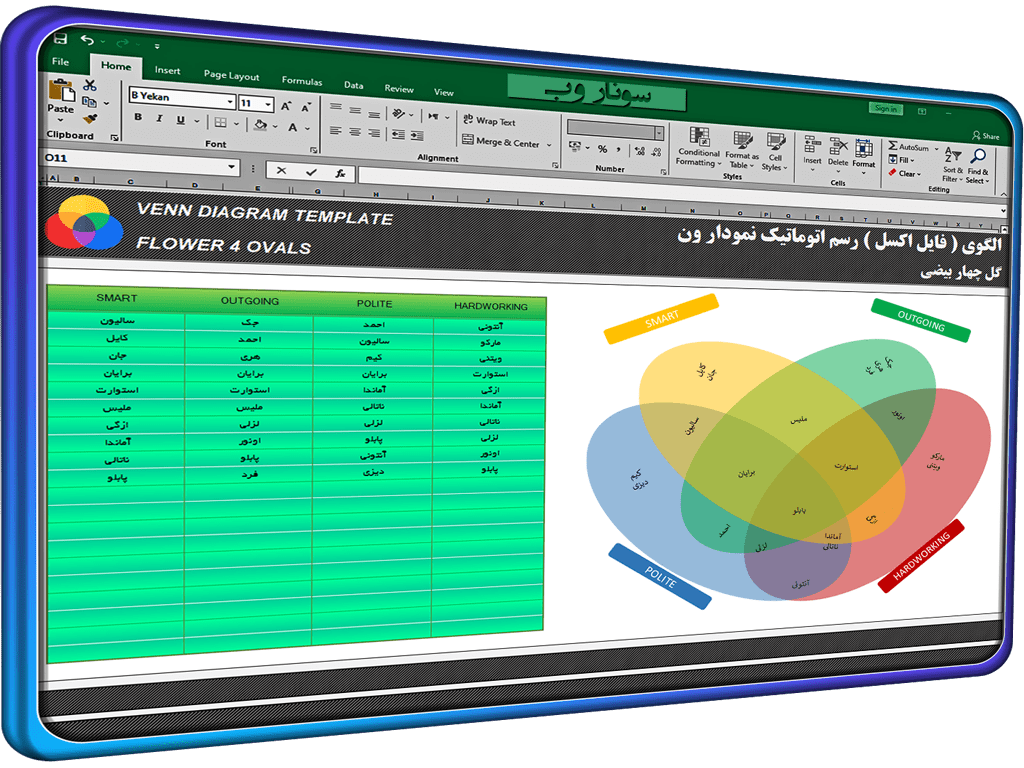Click the Fill Color bucket icon

tap(261, 124)
